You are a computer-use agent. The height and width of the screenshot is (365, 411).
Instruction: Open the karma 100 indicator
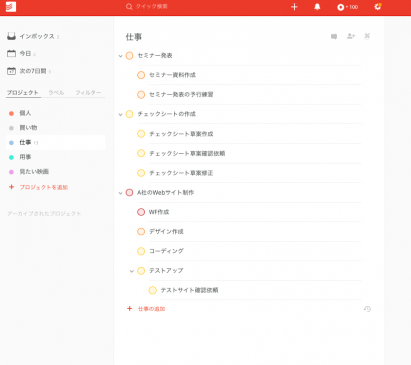point(347,7)
